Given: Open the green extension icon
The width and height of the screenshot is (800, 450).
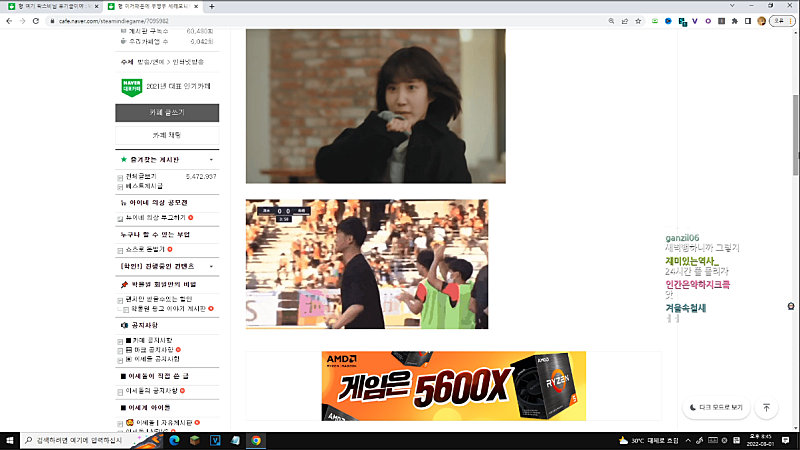Looking at the screenshot, I should click(655, 21).
